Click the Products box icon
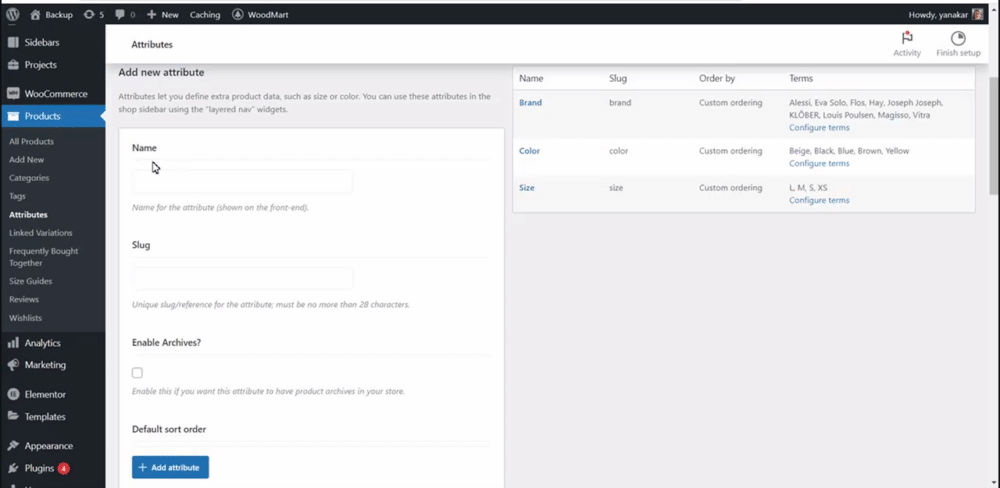1000x488 pixels. coord(13,116)
